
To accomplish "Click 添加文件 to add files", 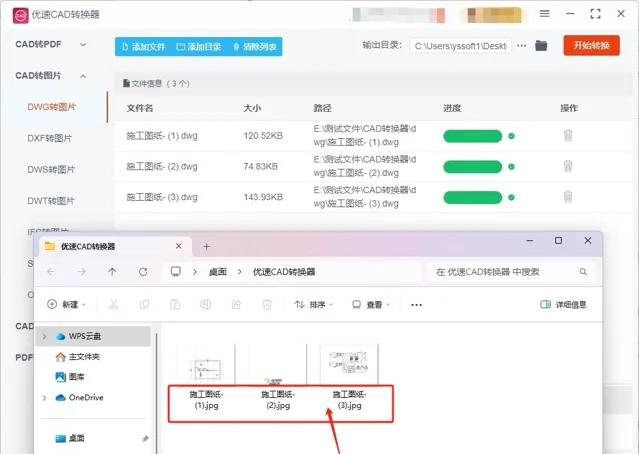I will click(143, 47).
